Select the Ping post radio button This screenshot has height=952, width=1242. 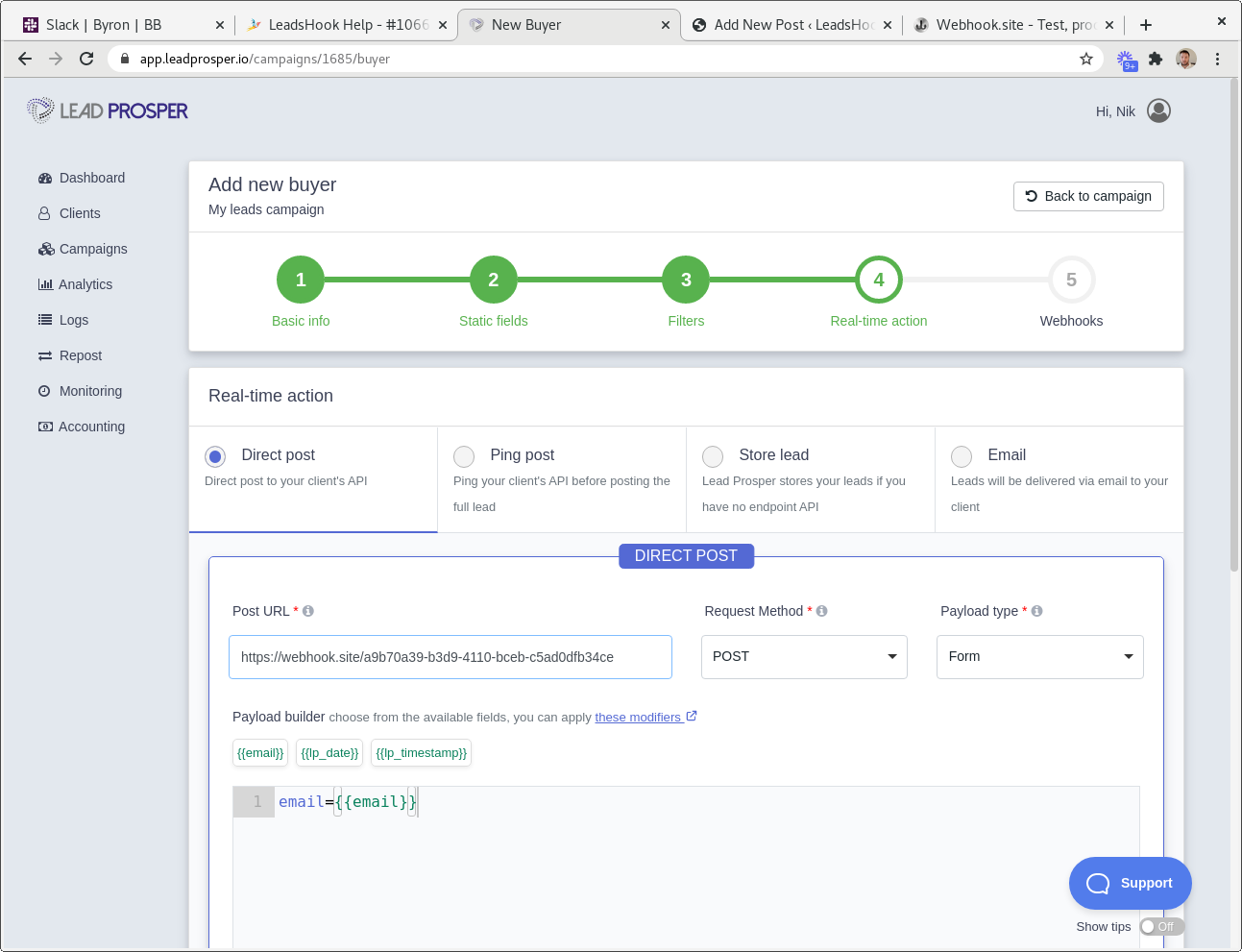464,456
